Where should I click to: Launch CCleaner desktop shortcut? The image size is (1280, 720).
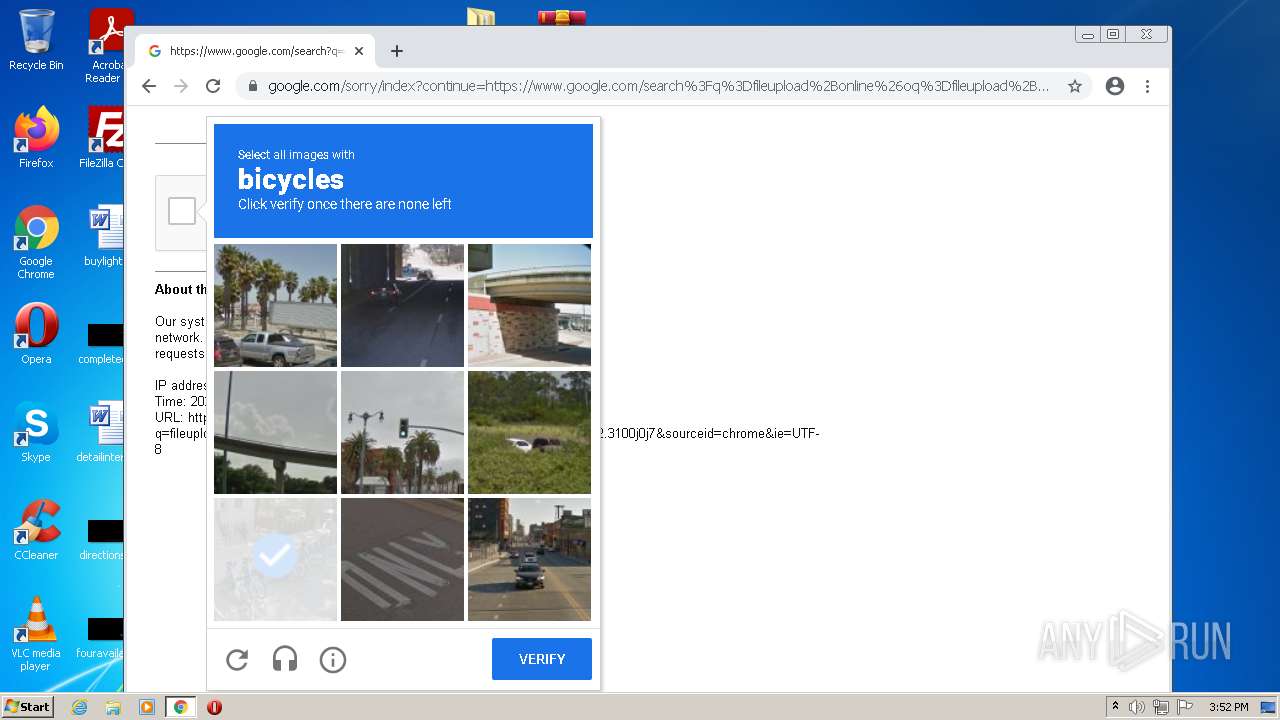coord(36,529)
